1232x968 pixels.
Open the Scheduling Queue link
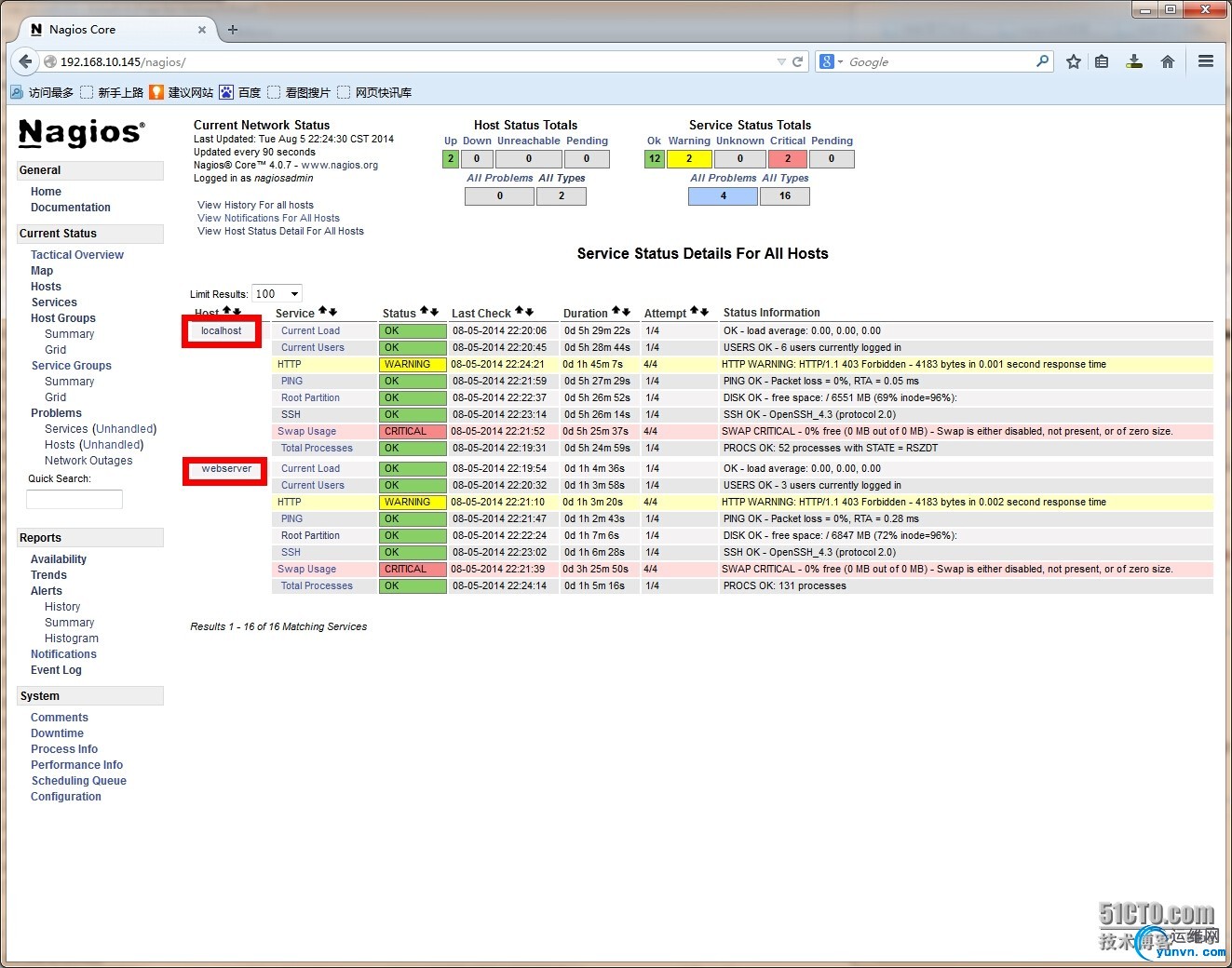tap(79, 781)
